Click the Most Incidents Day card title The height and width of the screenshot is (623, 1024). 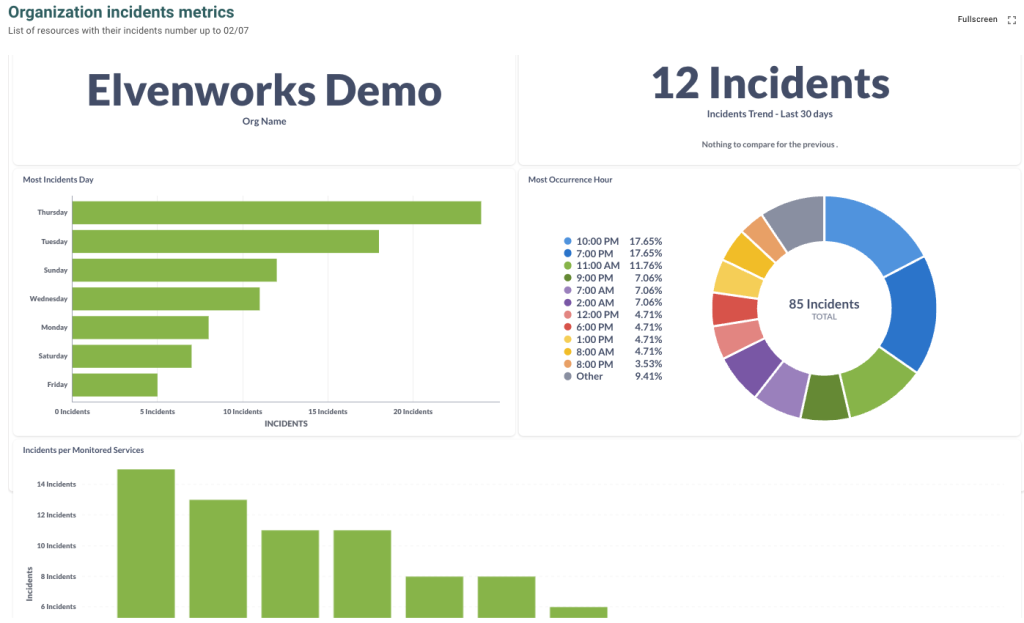pos(58,180)
